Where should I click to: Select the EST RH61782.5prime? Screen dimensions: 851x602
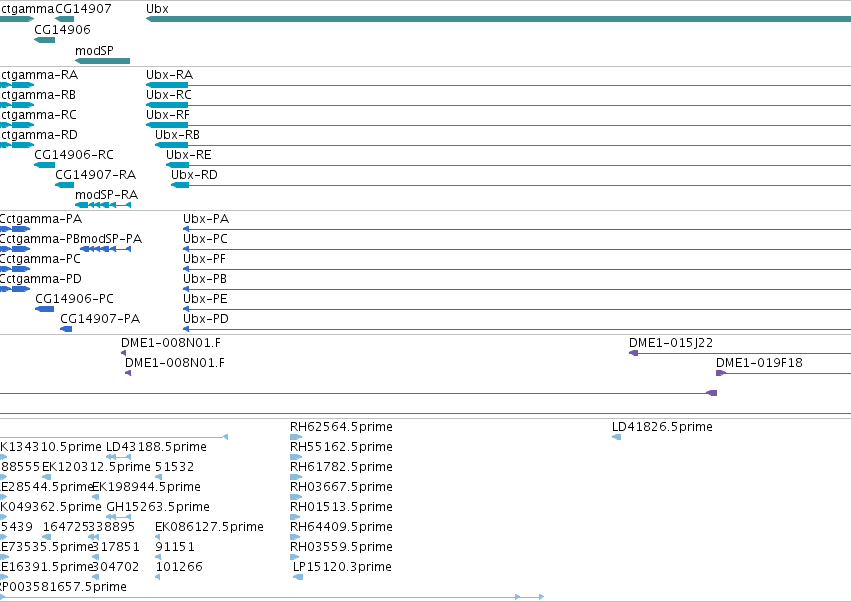[341, 467]
